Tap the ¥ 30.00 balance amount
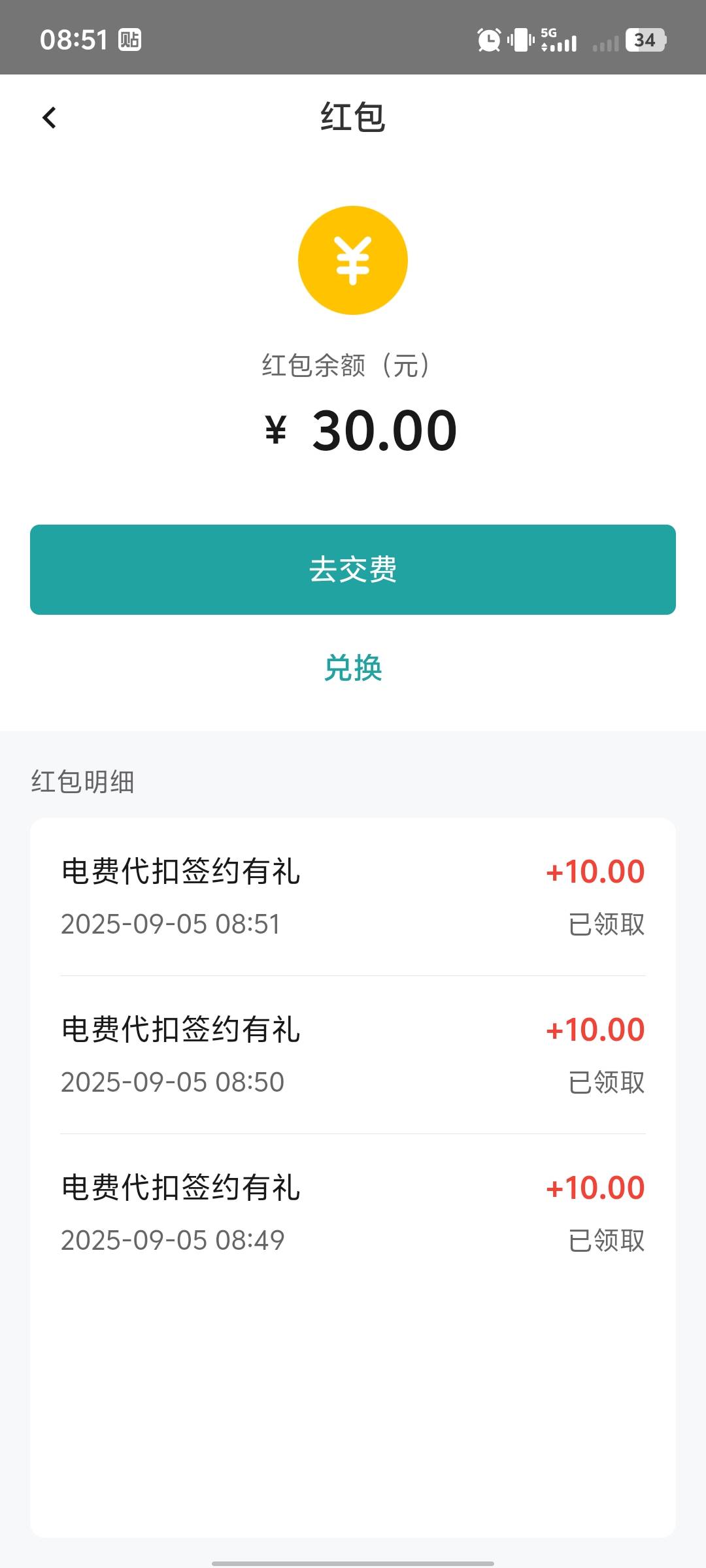The image size is (706, 1568). [x=361, y=431]
